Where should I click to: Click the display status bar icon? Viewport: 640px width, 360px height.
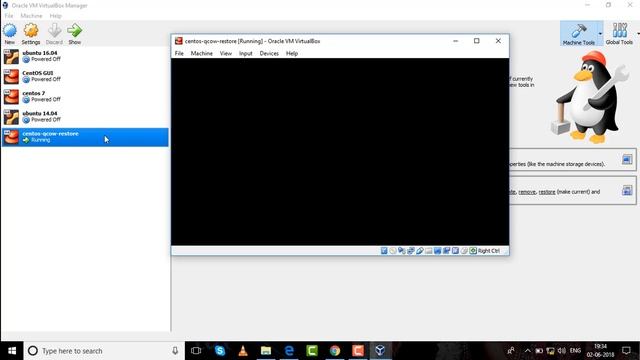pyautogui.click(x=437, y=251)
